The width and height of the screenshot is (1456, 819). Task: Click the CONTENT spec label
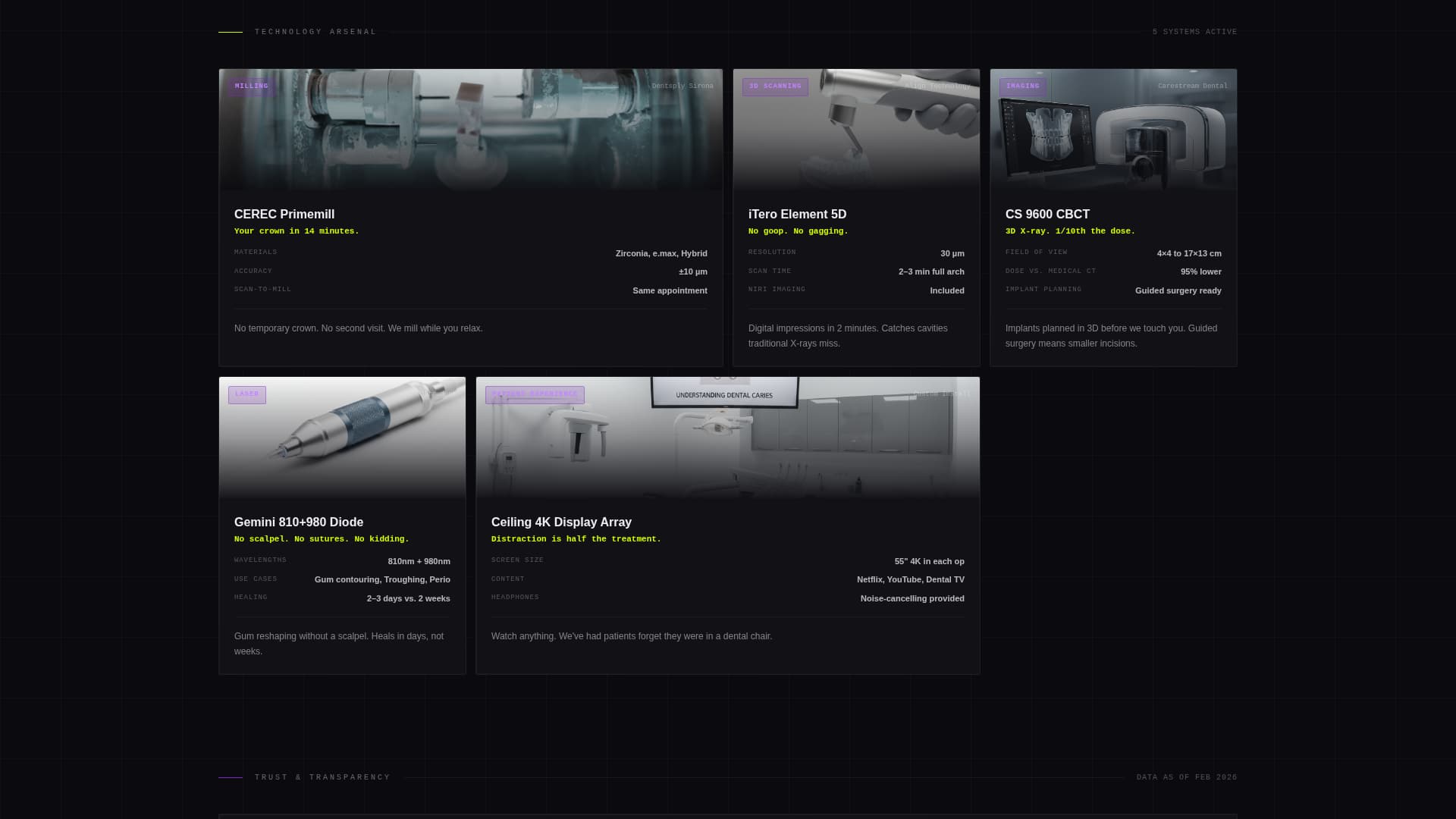[x=508, y=579]
